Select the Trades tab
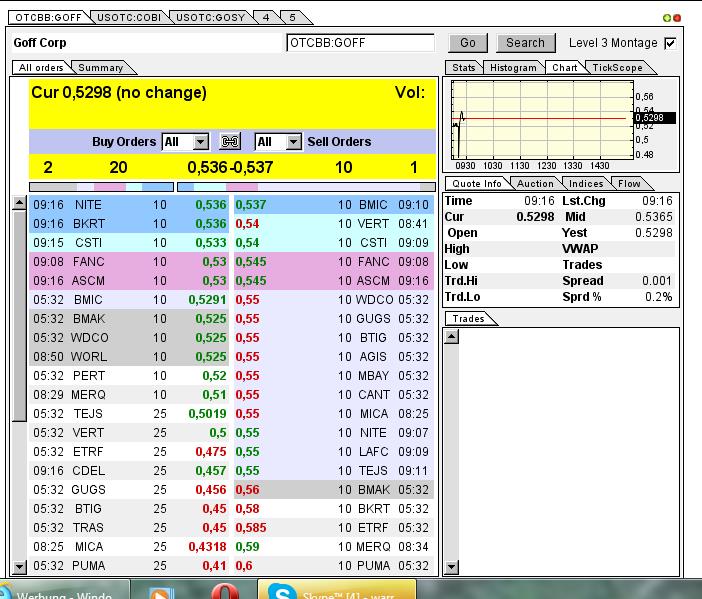 [x=468, y=319]
